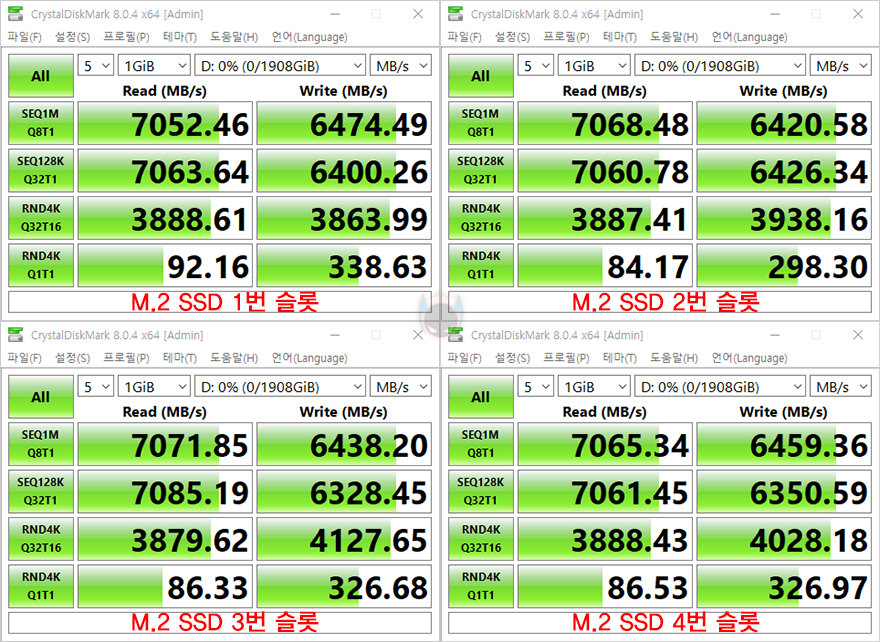Select the 84.17 read result
This screenshot has height=642, width=880.
pos(605,265)
